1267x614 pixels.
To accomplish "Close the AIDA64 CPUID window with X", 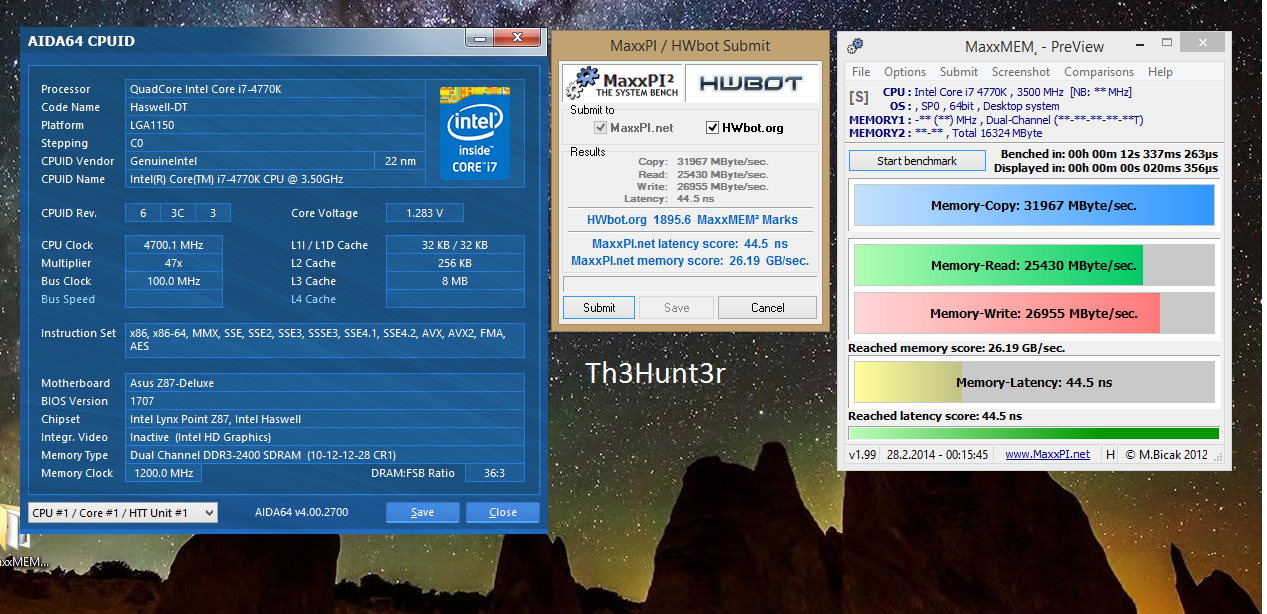I will [x=517, y=38].
